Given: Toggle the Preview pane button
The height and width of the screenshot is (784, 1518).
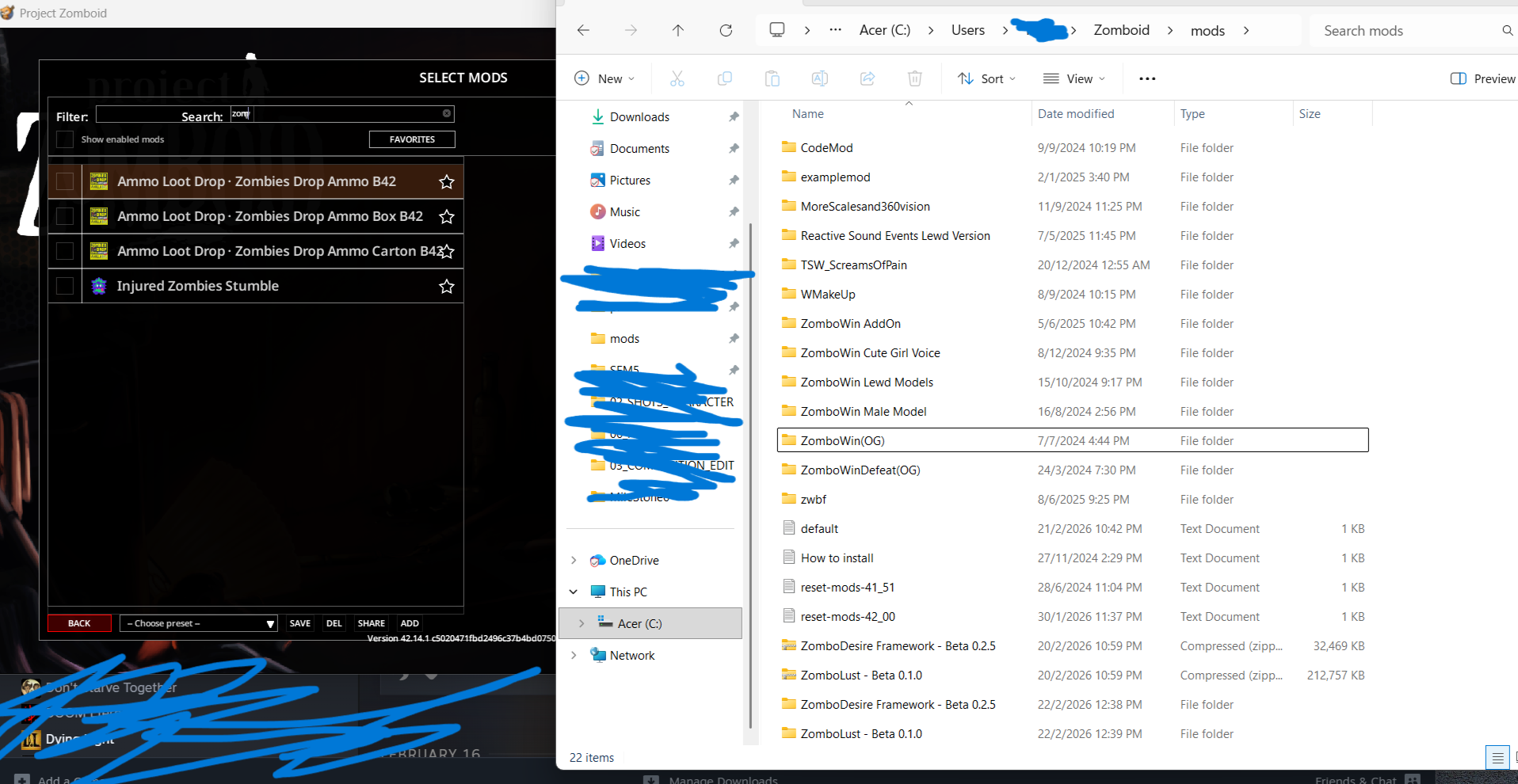Looking at the screenshot, I should click(1482, 78).
